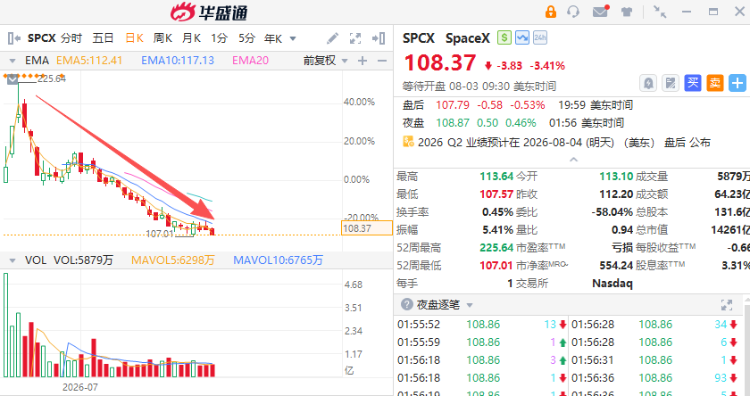Expand the 夜盘逐笔 trades panel
This screenshot has width=750, height=396.
pos(726,305)
